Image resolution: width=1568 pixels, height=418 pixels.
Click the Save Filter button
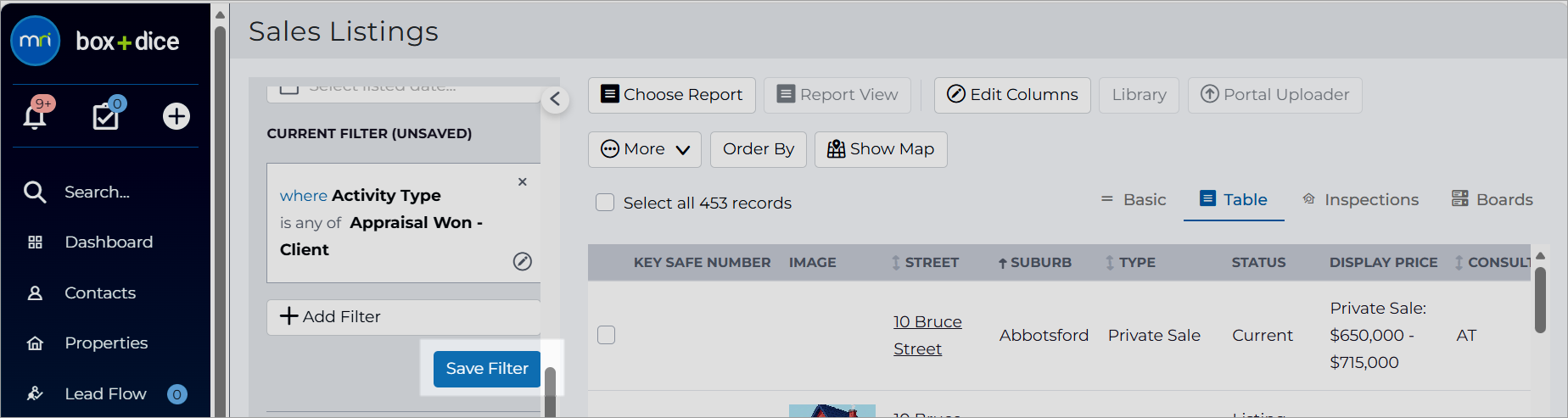coord(487,369)
